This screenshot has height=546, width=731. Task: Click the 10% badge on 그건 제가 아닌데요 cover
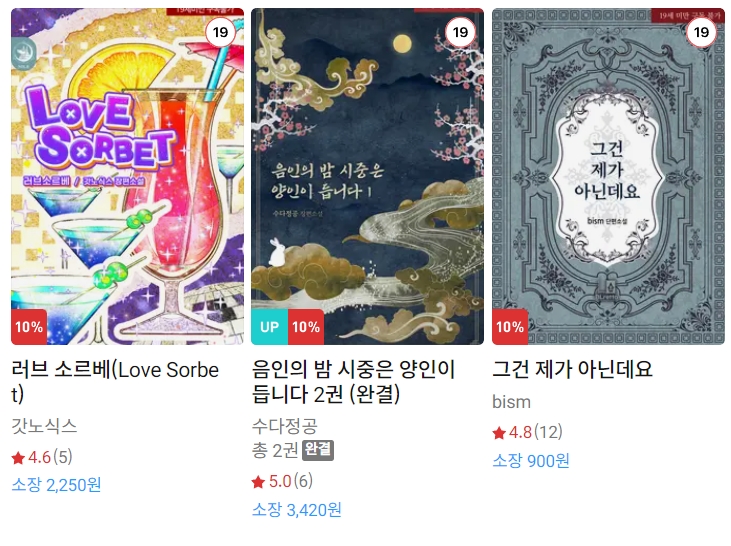click(x=510, y=327)
